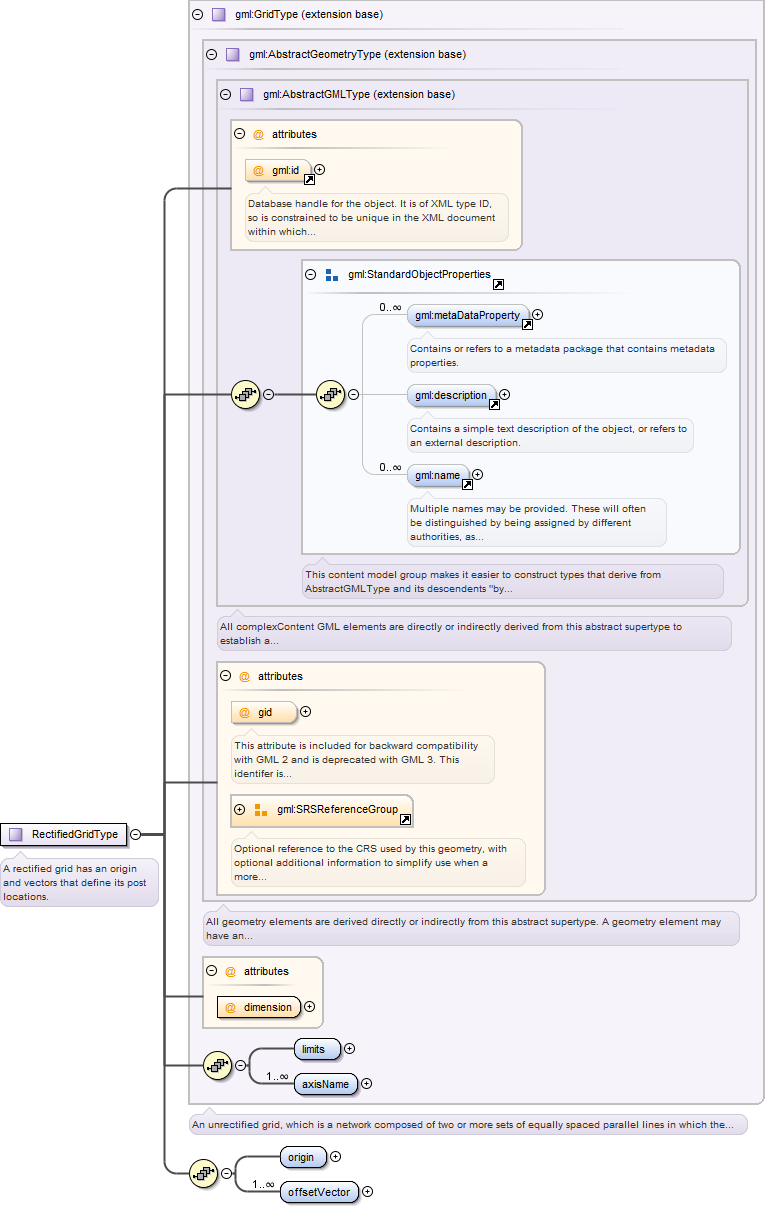Expand the axisName plus icon
The image size is (766, 1208).
(366, 1083)
